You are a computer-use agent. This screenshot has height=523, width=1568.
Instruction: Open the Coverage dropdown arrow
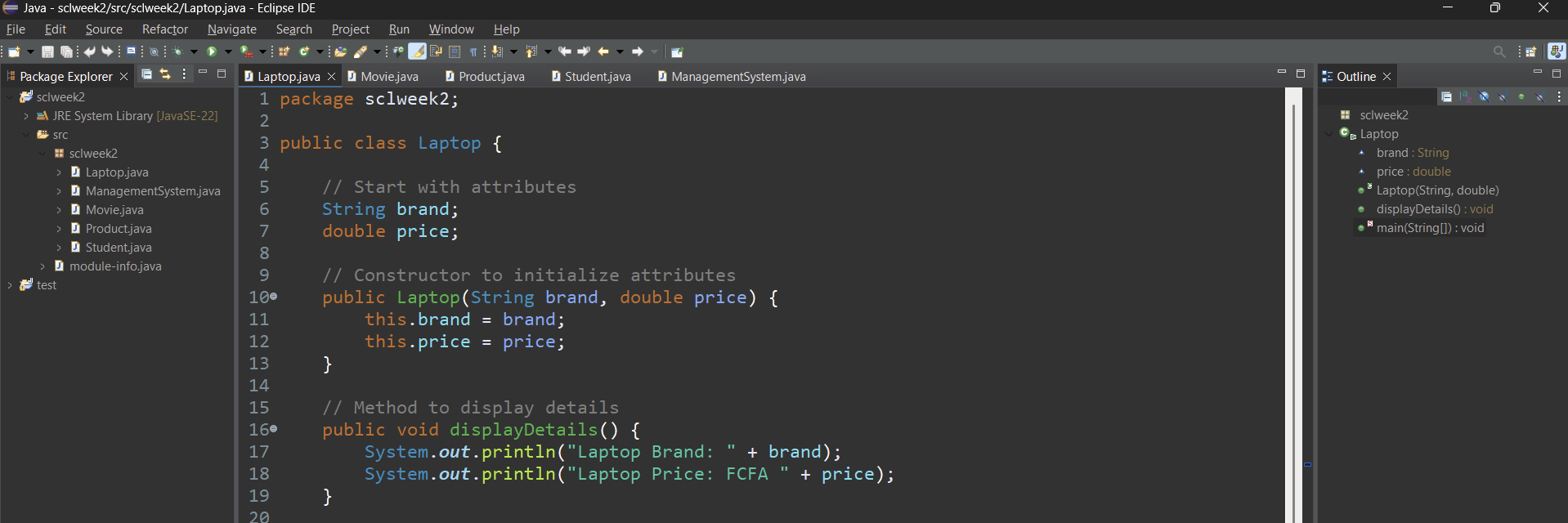click(x=262, y=51)
